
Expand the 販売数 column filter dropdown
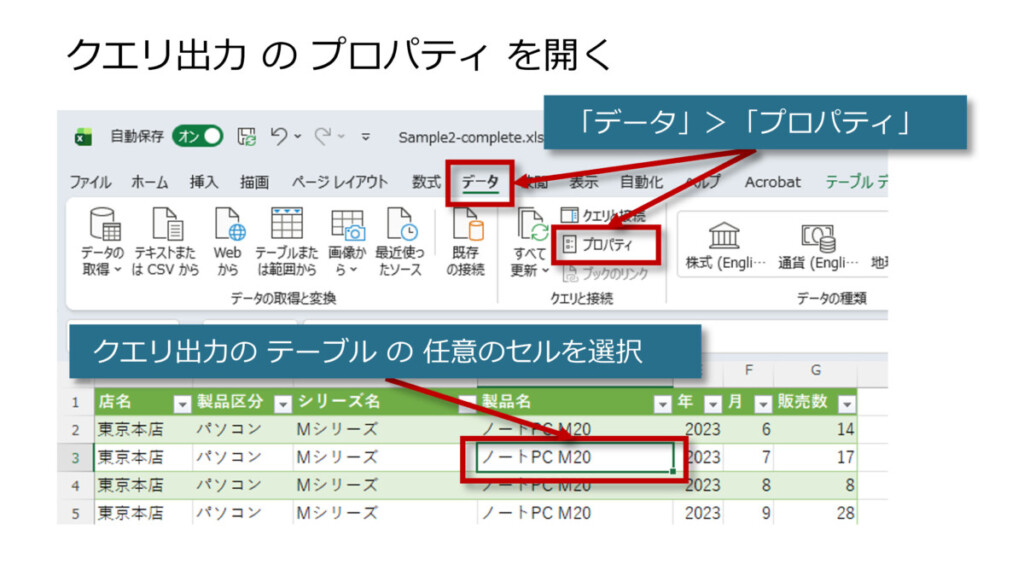[847, 404]
